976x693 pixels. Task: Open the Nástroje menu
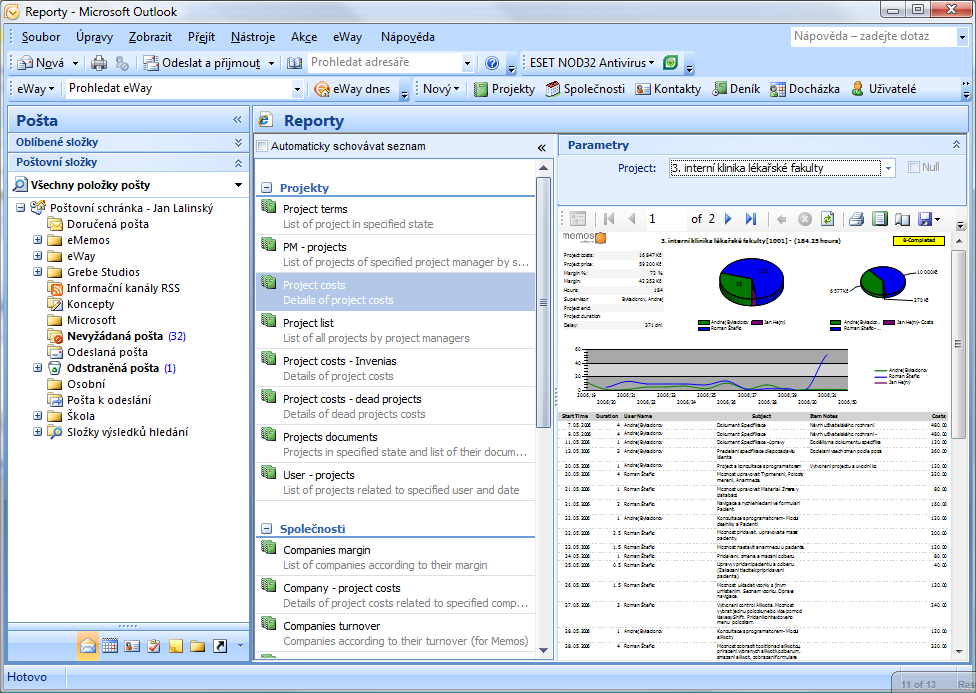252,37
